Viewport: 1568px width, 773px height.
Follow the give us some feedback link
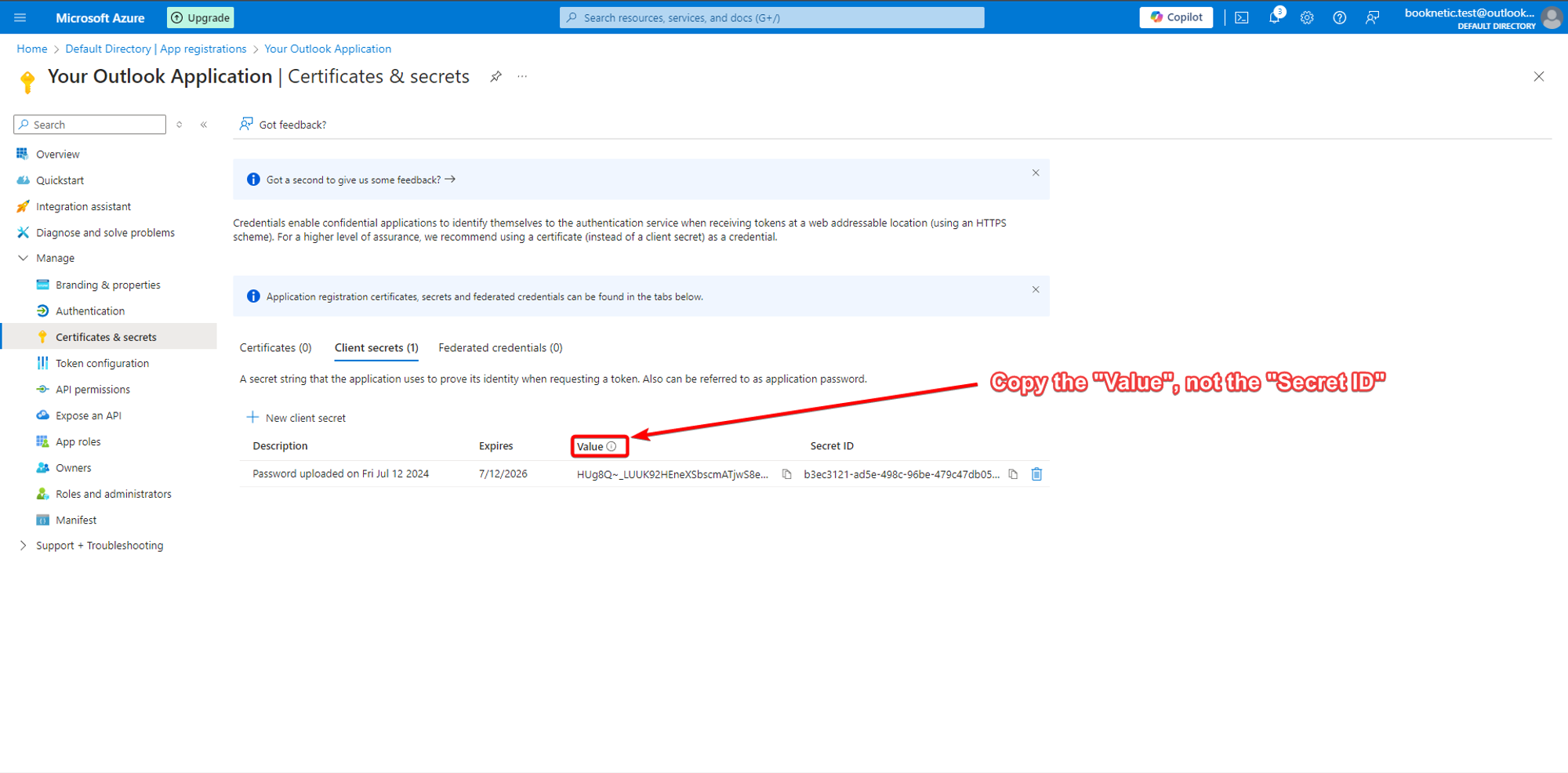(361, 180)
